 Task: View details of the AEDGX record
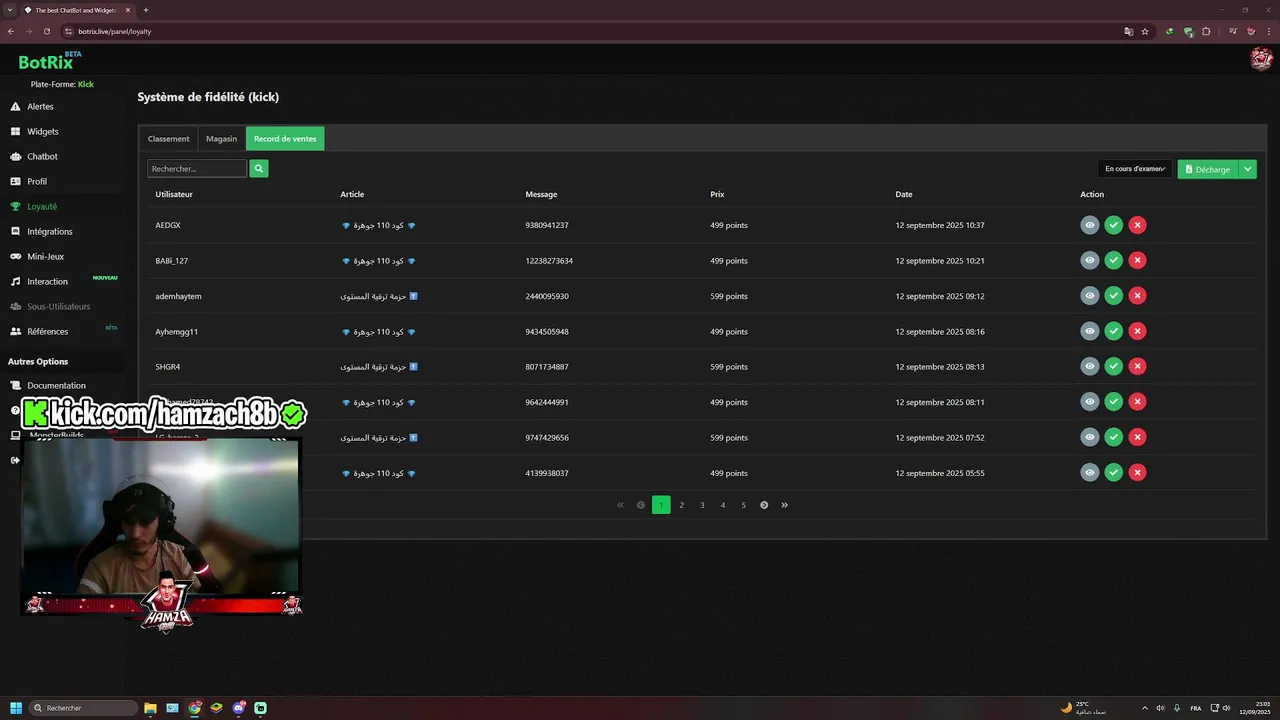1089,225
